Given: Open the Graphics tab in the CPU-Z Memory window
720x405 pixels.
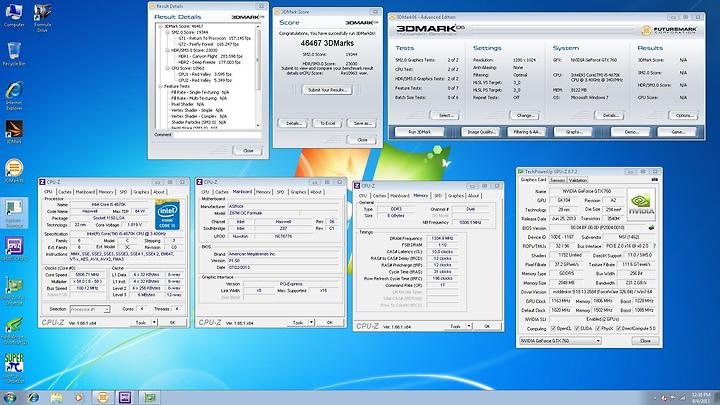Looking at the screenshot, I should pyautogui.click(x=456, y=196).
